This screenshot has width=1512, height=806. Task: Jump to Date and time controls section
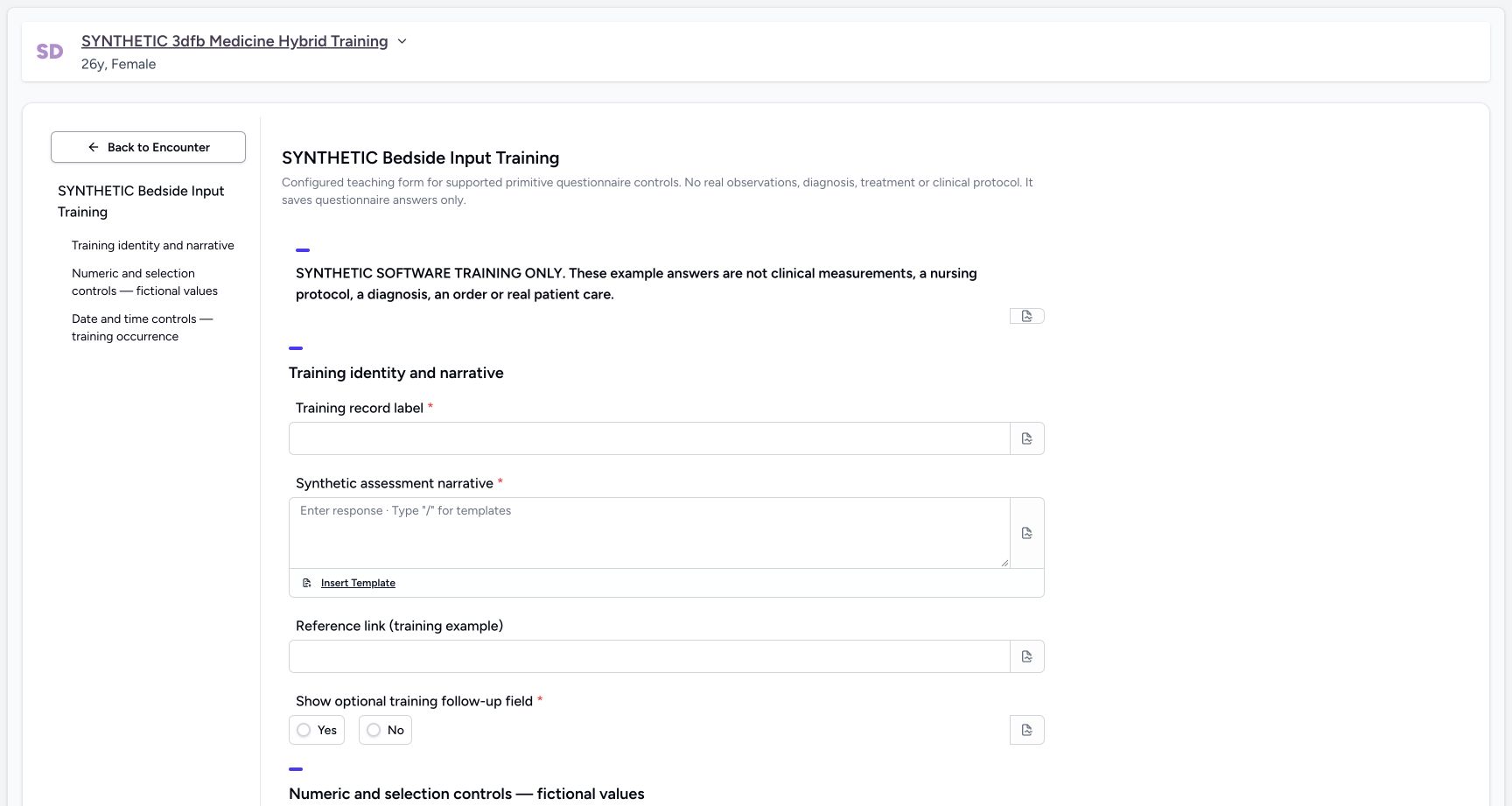pyautogui.click(x=142, y=327)
